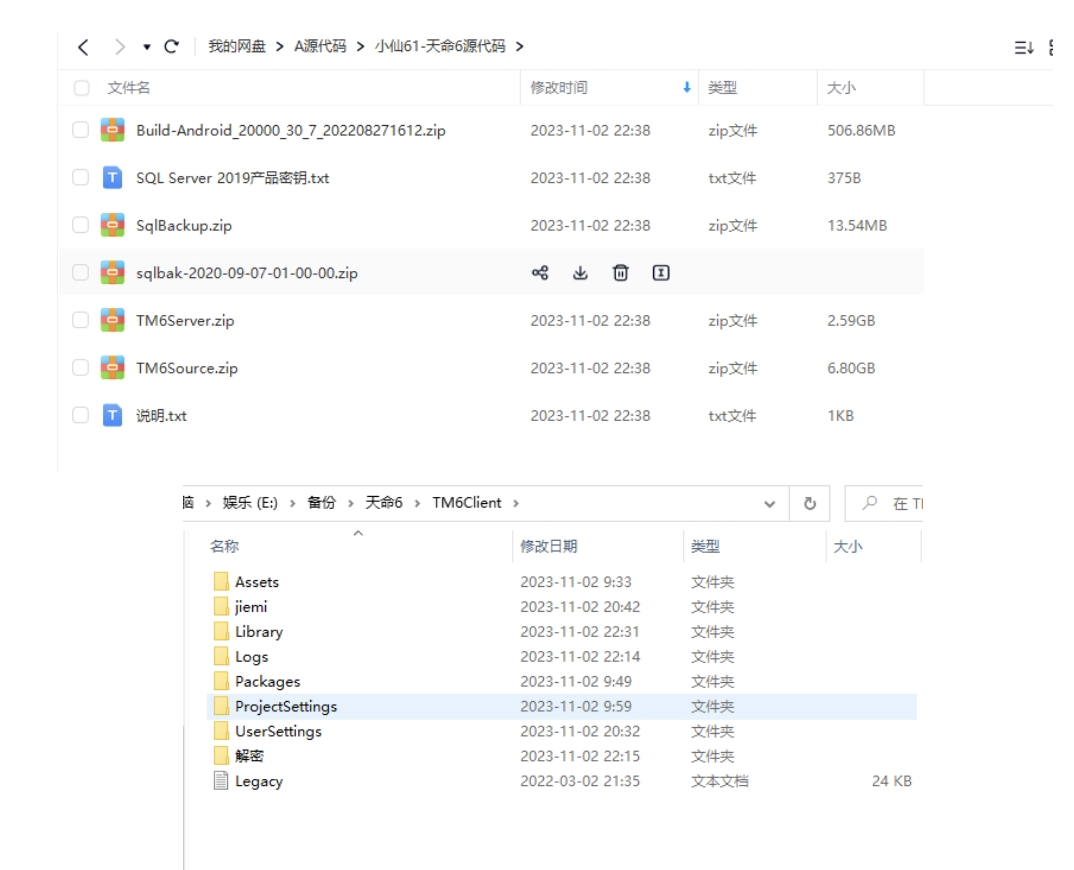1074x870 pixels.
Task: Click the blue descending sort arrow
Action: [x=686, y=87]
